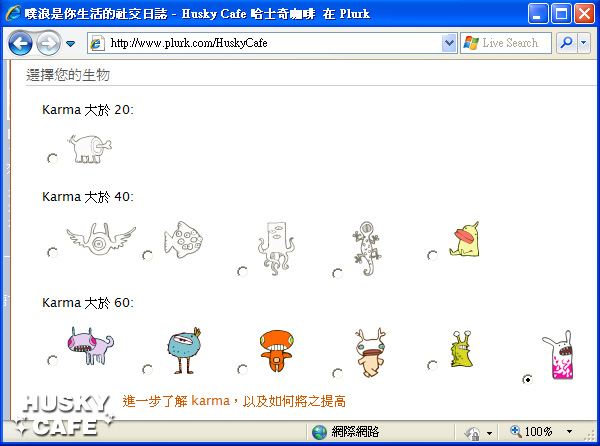Select radio button for winged creature
The width and height of the screenshot is (600, 446).
click(x=52, y=253)
